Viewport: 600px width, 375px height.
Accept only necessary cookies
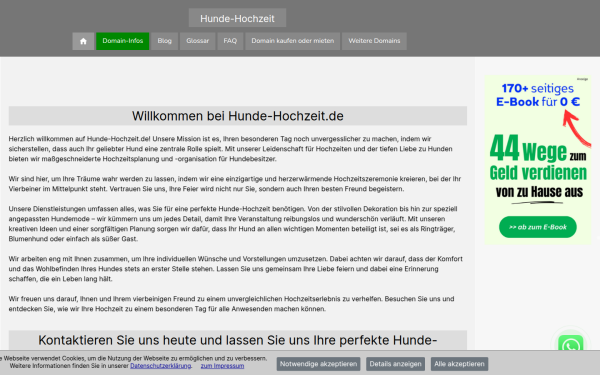[x=318, y=364]
